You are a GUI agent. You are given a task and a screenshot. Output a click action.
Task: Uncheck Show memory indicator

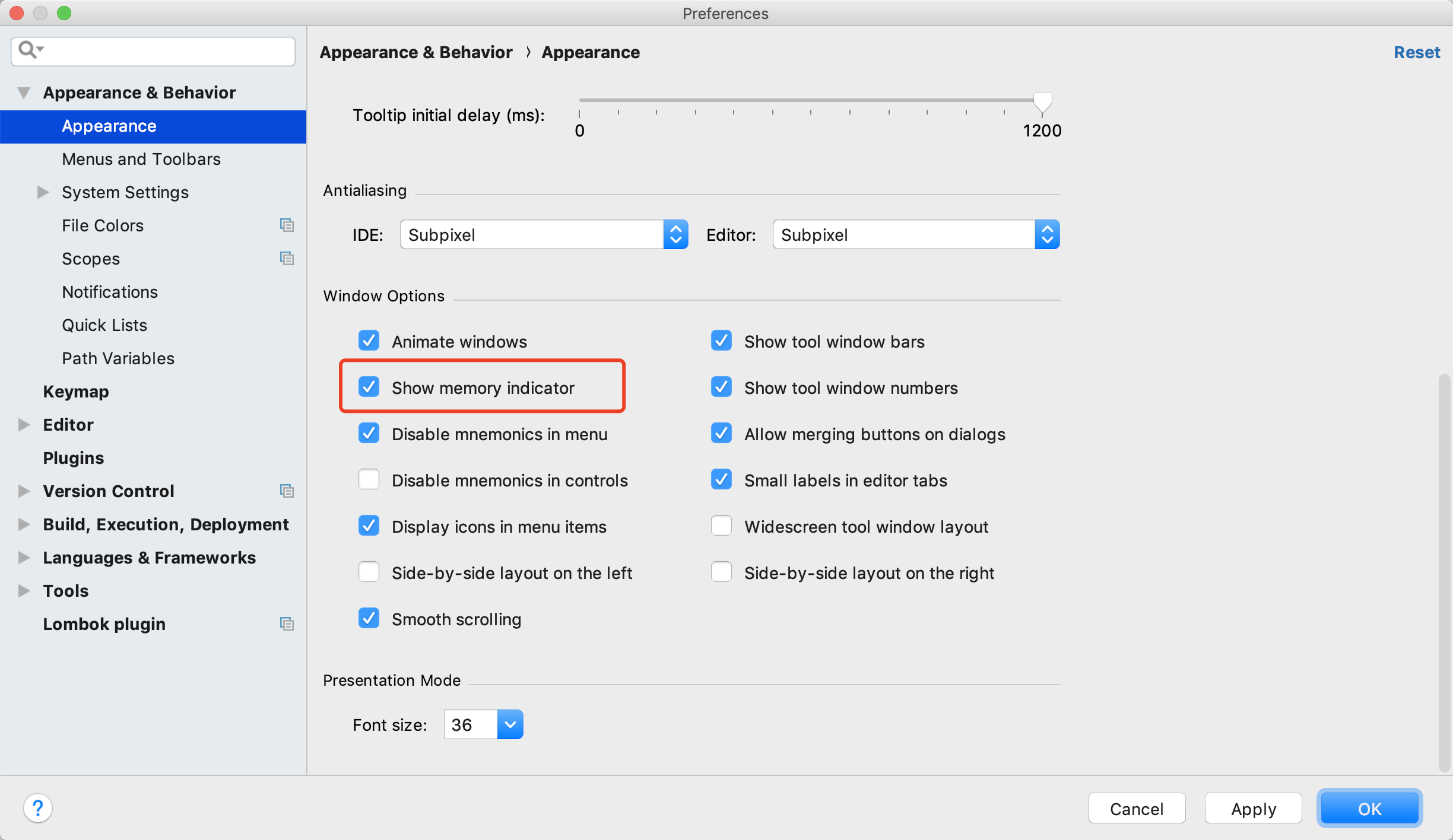pyautogui.click(x=369, y=387)
